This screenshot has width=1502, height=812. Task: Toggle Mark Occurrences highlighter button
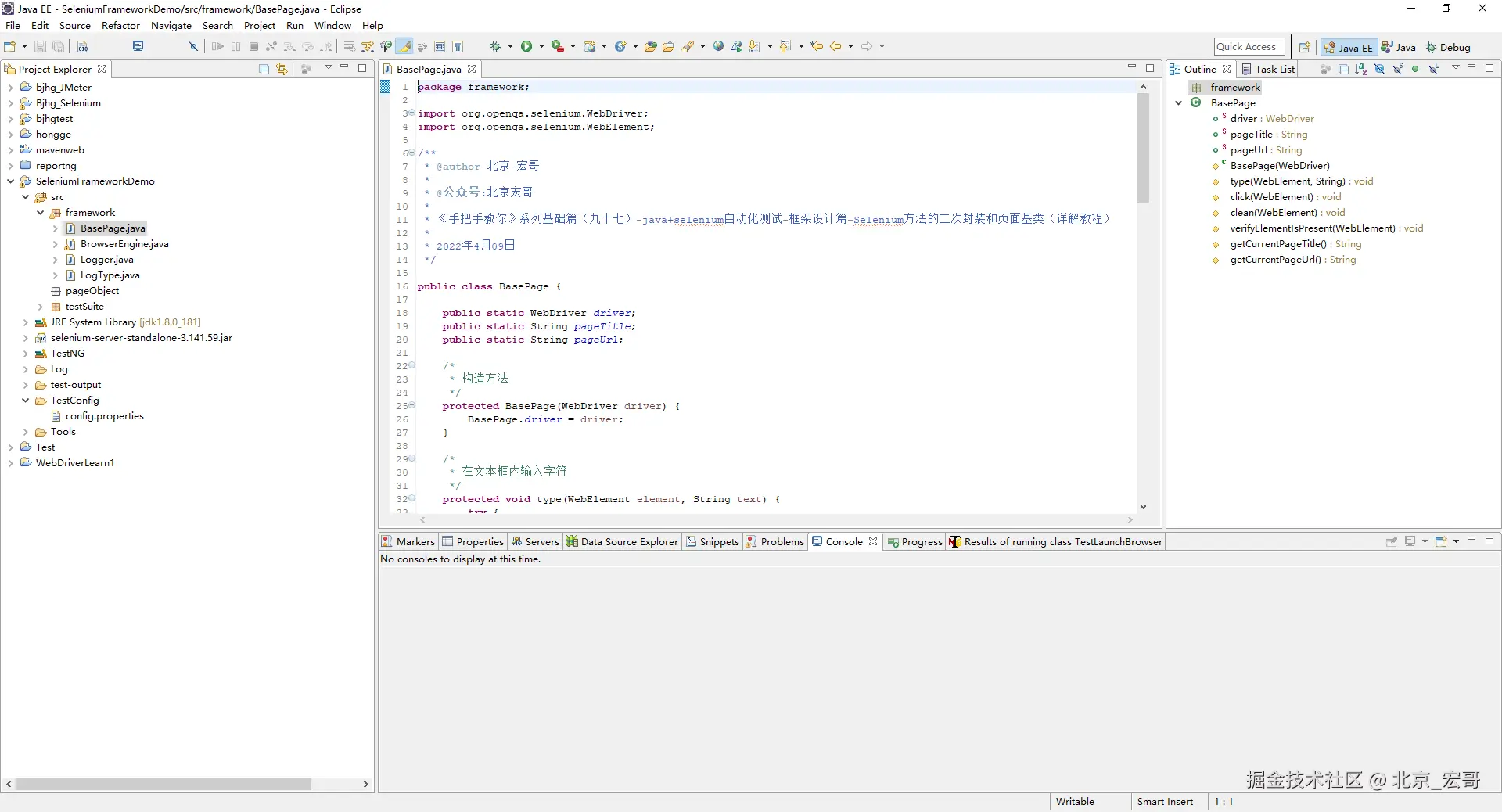[x=405, y=47]
